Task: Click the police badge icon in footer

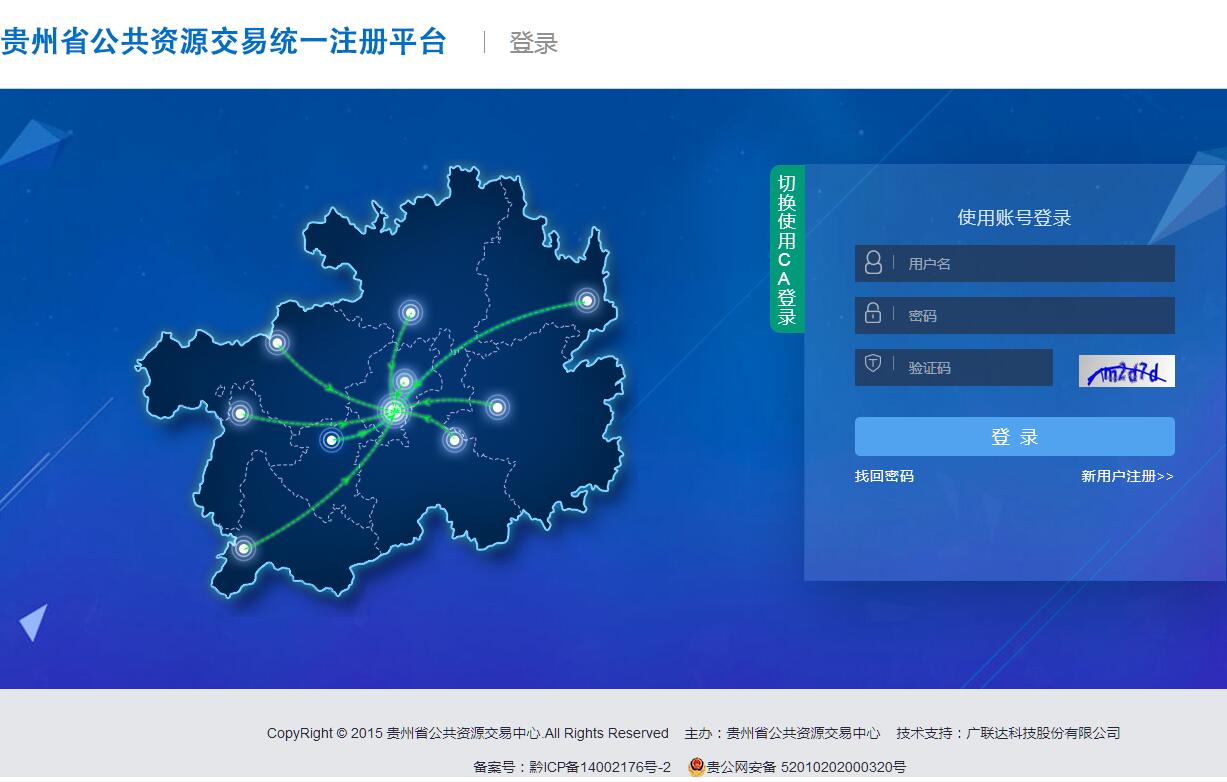Action: coord(697,767)
